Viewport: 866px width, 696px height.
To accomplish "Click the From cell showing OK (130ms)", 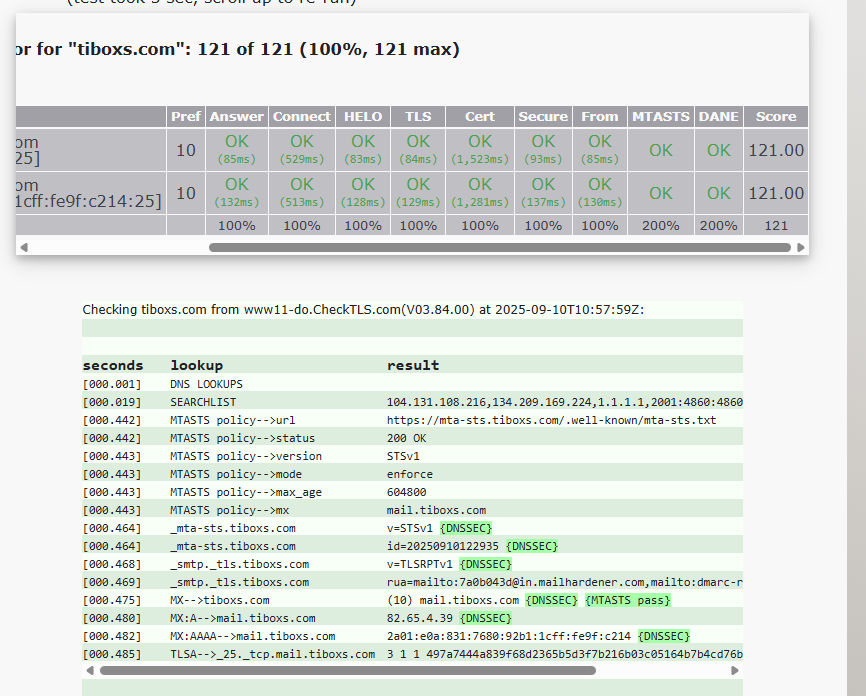I will [600, 193].
